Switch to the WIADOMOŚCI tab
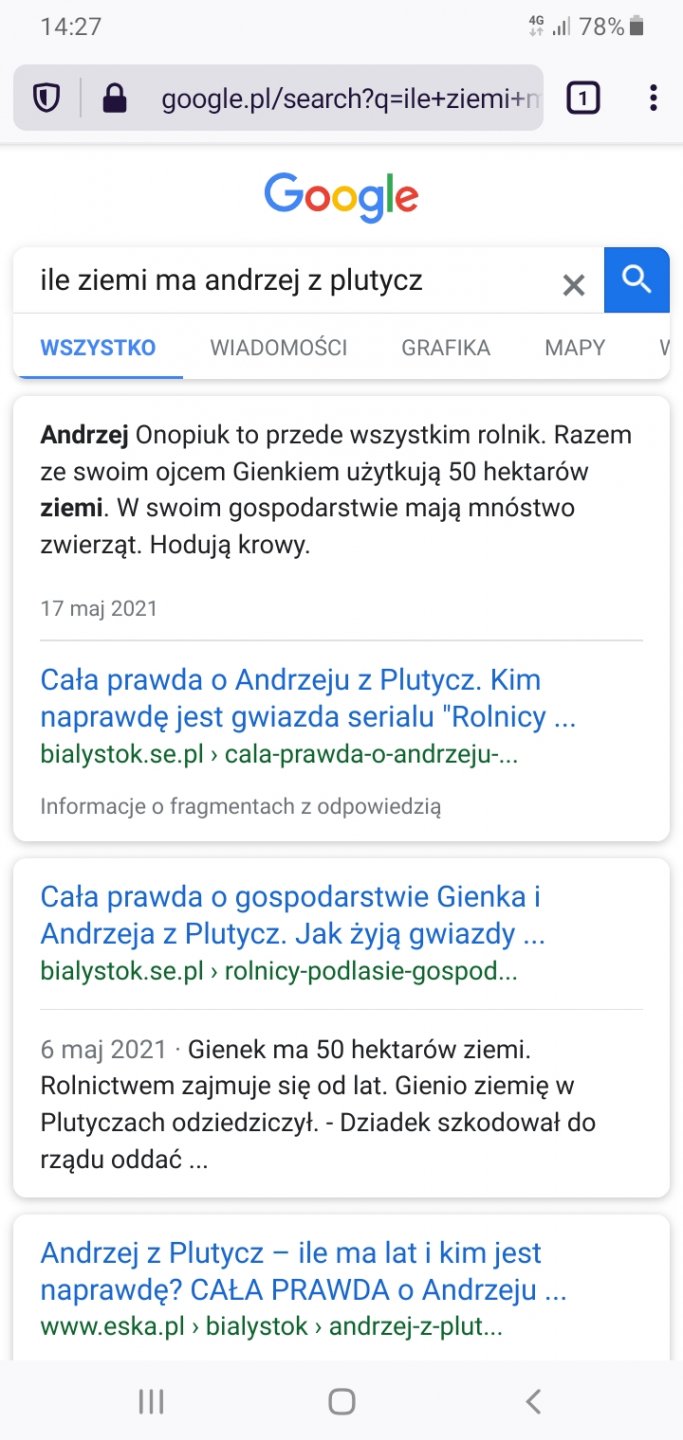The height and width of the screenshot is (1440, 683). pos(279,348)
